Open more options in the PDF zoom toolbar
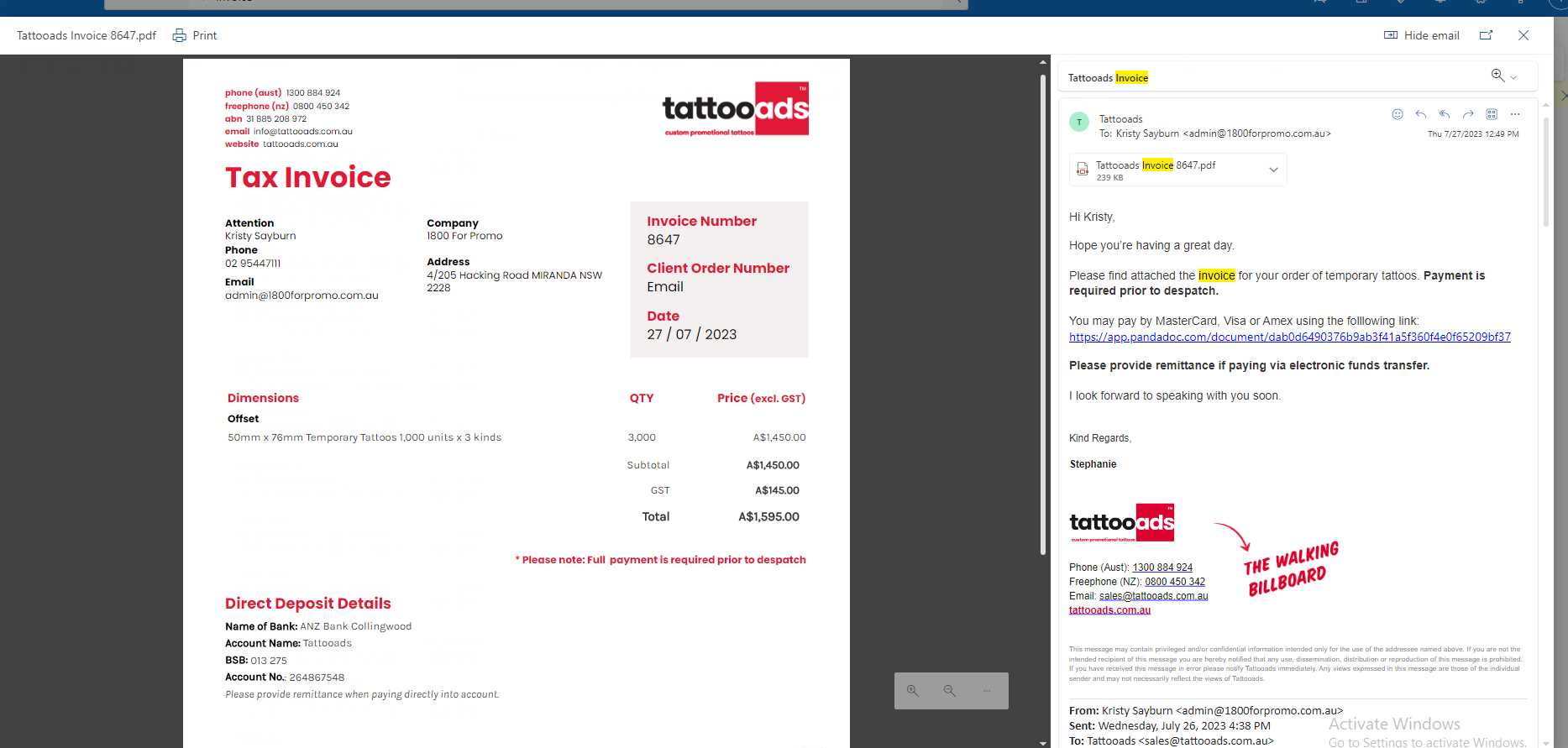1568x748 pixels. 987,691
